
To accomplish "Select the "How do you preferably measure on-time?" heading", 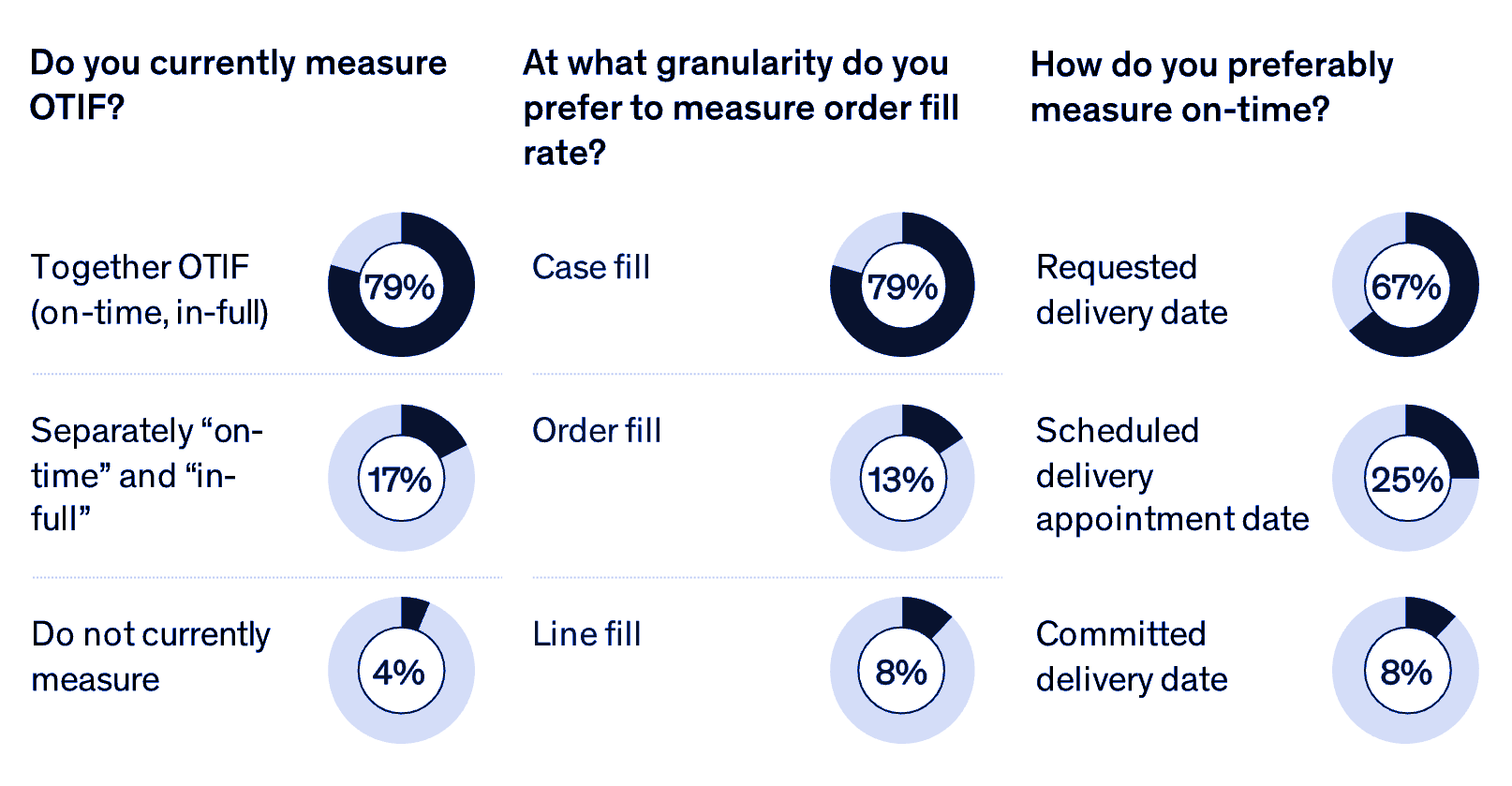I will click(1211, 86).
